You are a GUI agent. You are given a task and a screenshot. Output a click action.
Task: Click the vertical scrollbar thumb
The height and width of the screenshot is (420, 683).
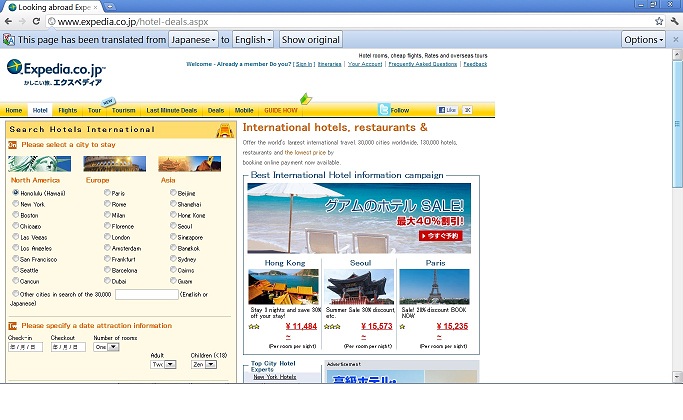point(677,124)
